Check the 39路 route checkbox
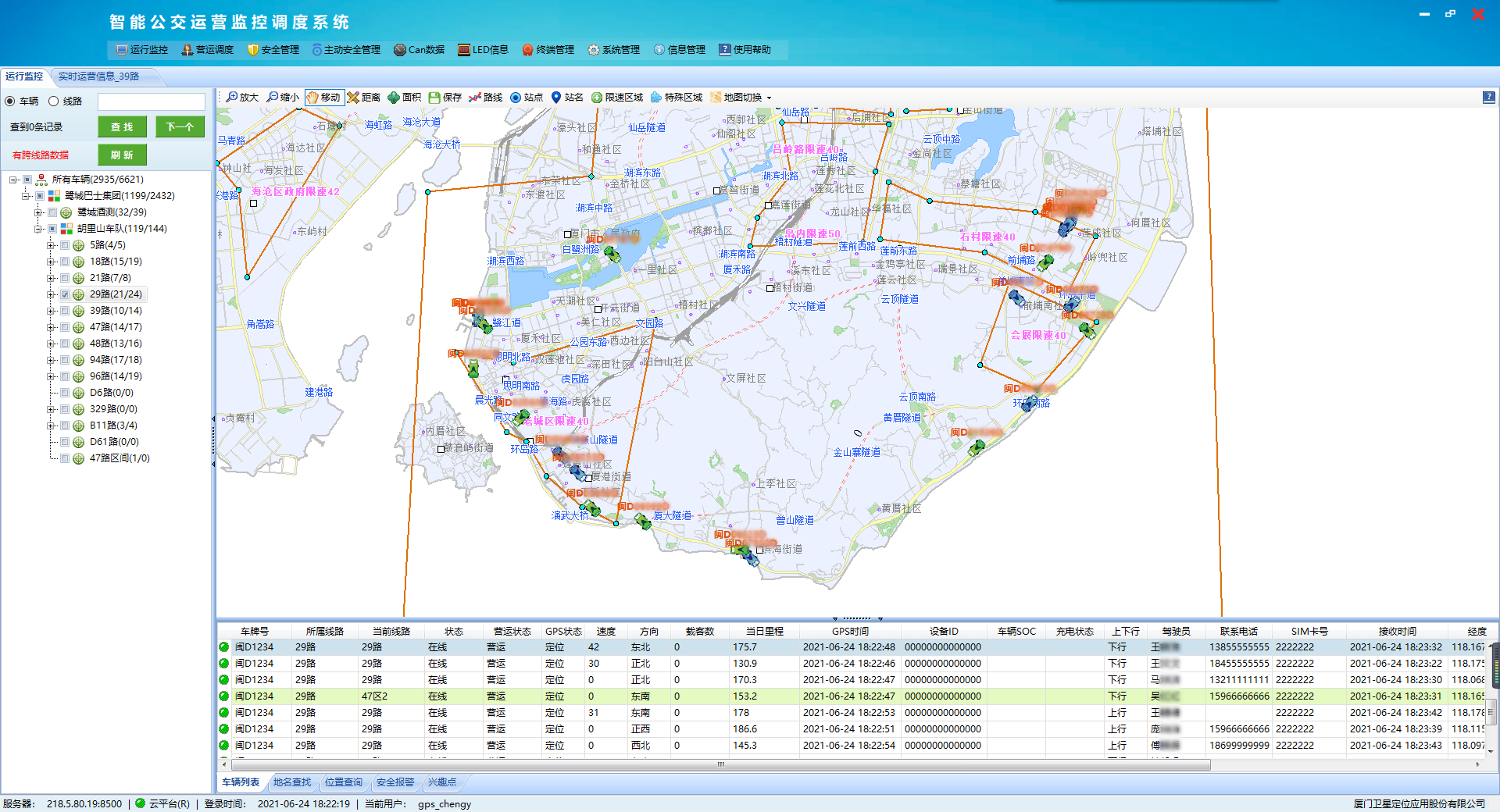The image size is (1500, 812). tap(66, 312)
